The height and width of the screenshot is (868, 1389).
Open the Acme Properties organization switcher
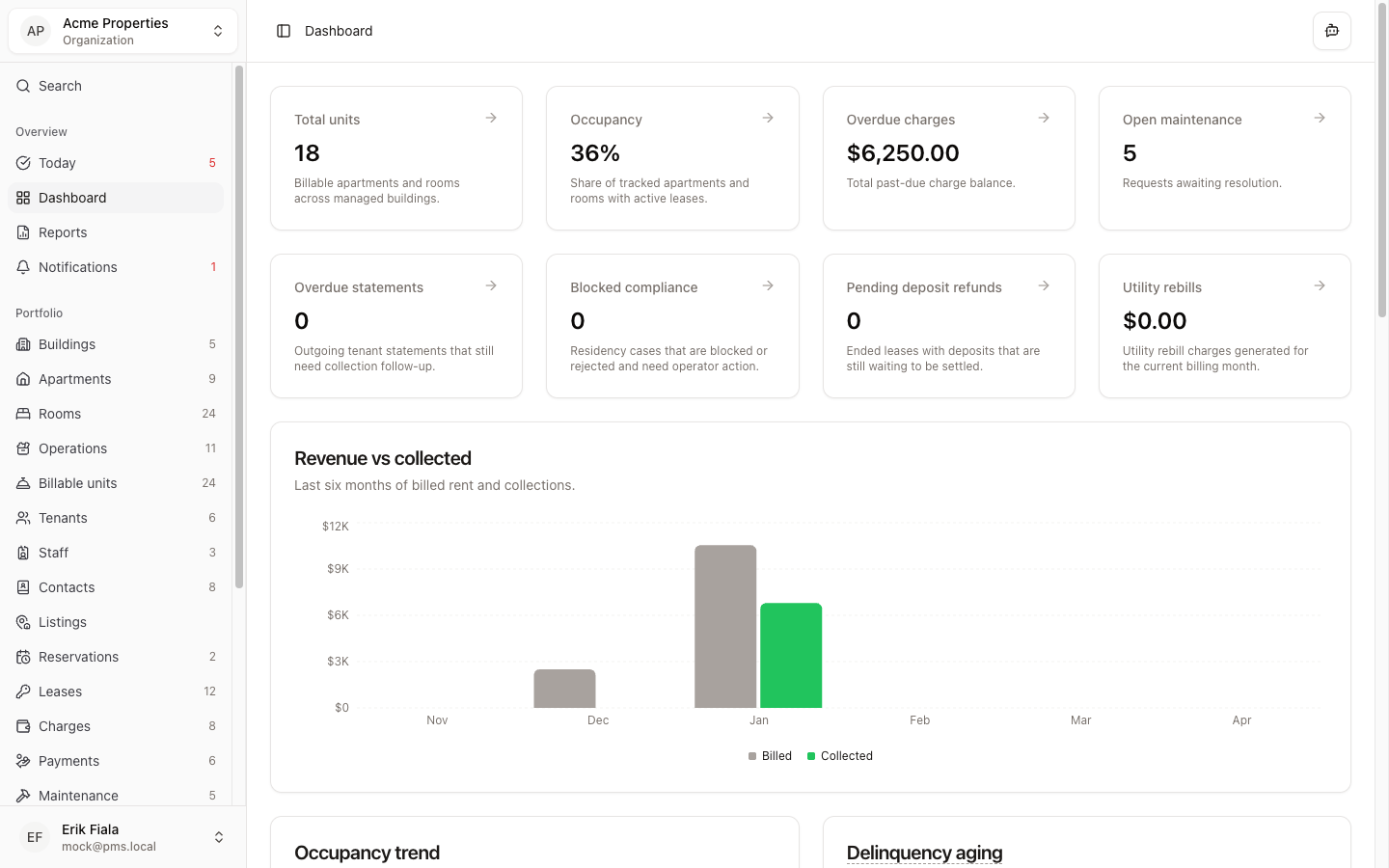(x=123, y=30)
